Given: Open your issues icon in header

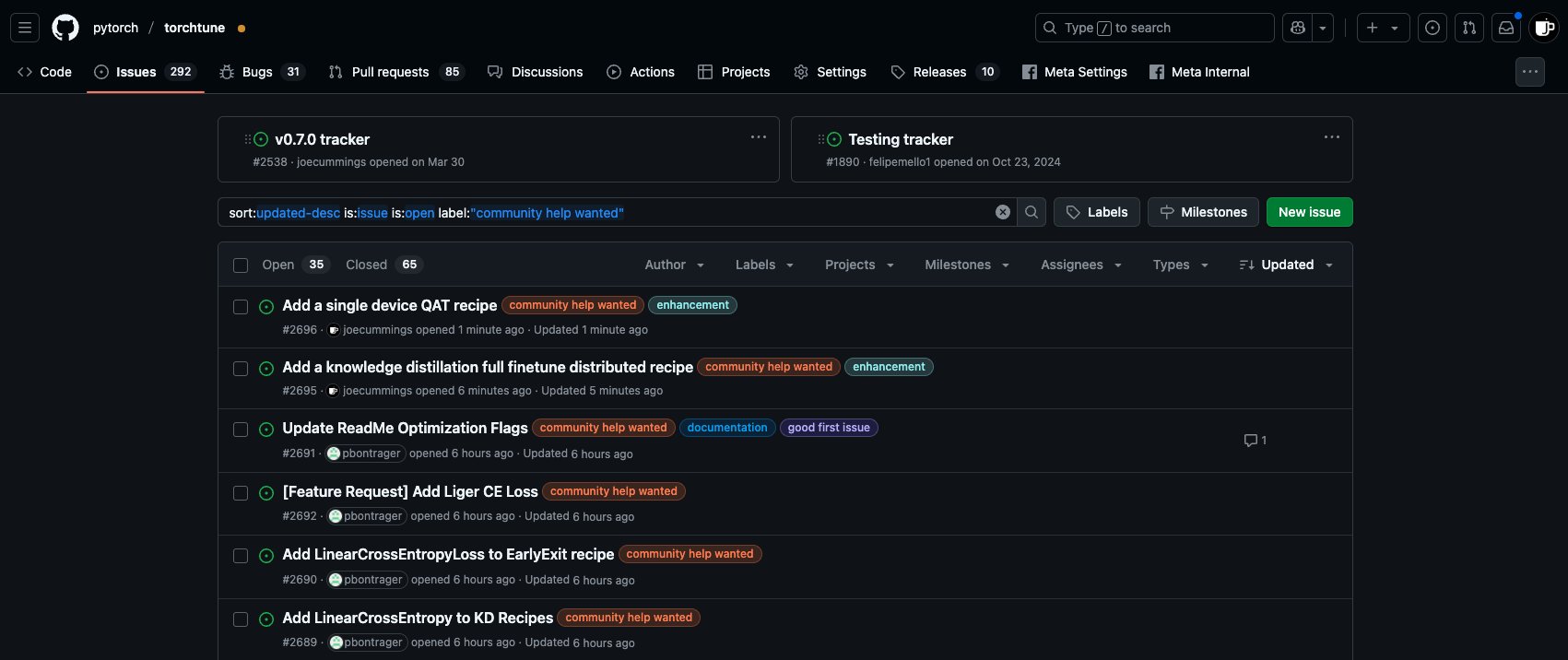Looking at the screenshot, I should click(x=1432, y=28).
